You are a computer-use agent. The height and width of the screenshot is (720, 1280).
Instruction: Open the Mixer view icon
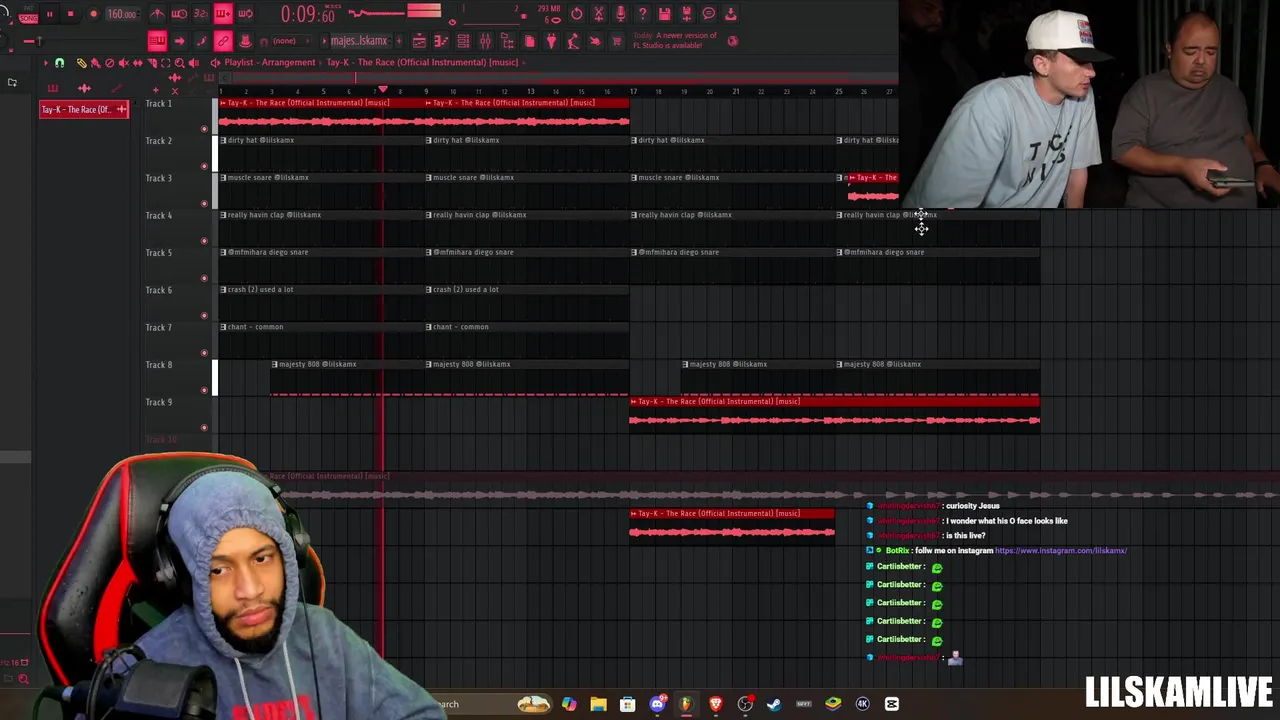tap(485, 41)
